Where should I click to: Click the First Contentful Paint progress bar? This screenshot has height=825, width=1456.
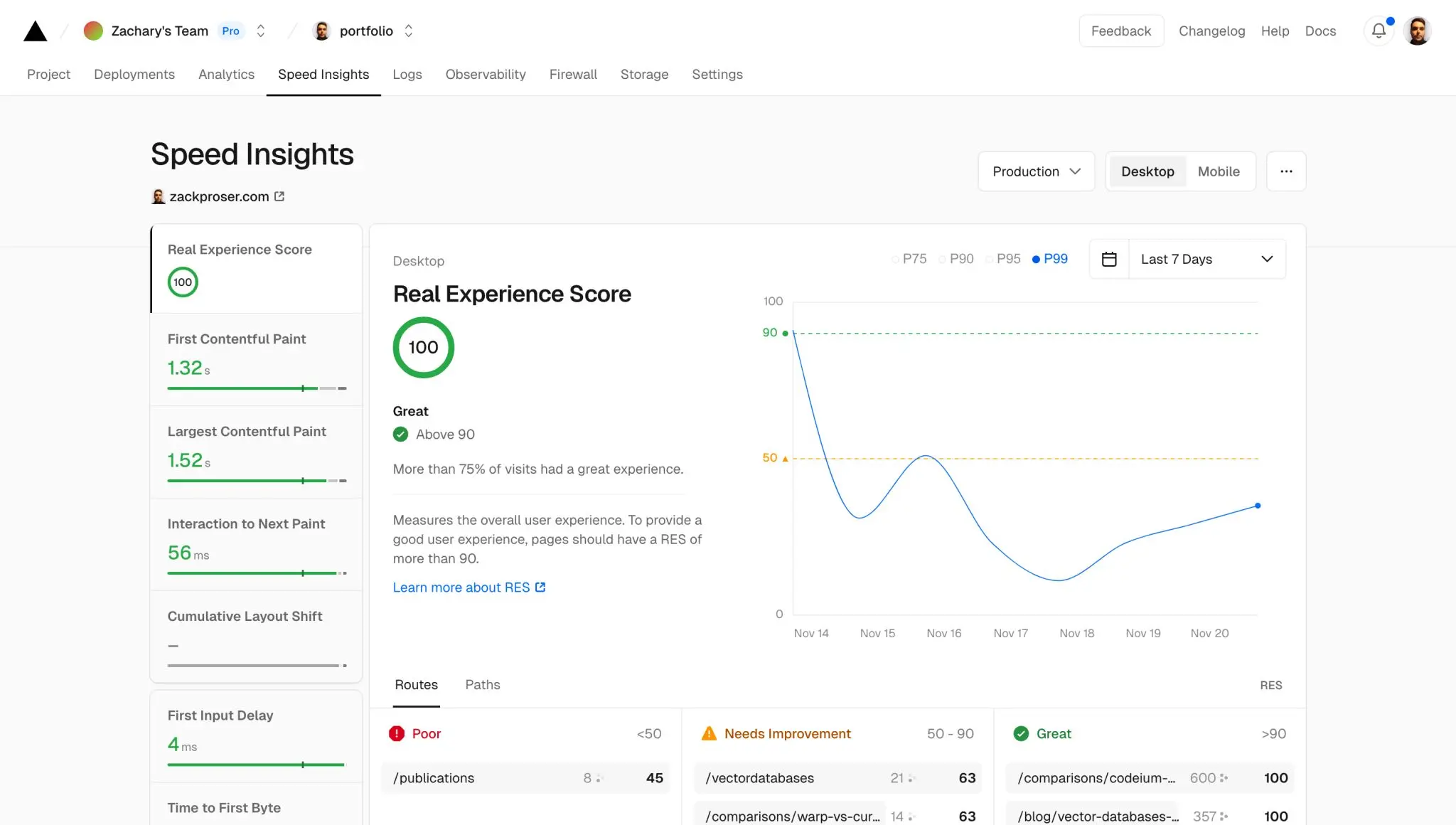pyautogui.click(x=256, y=388)
